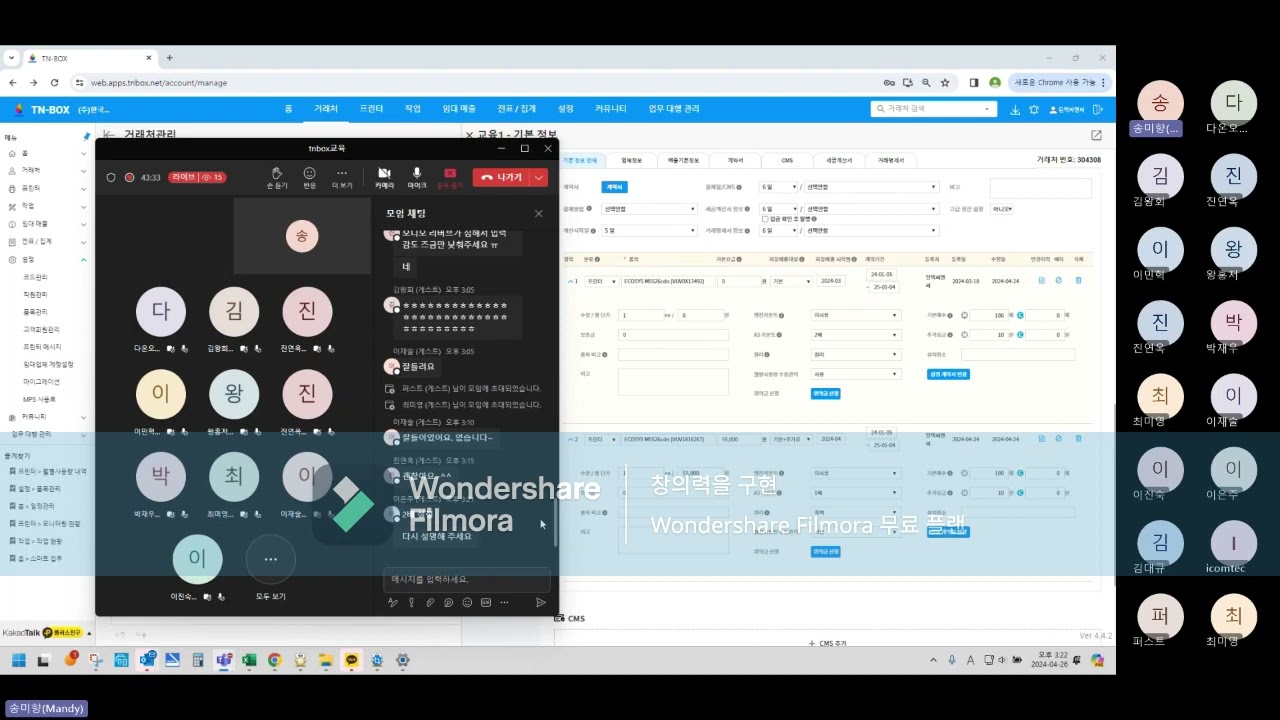Open Windows Start menu

19,660
